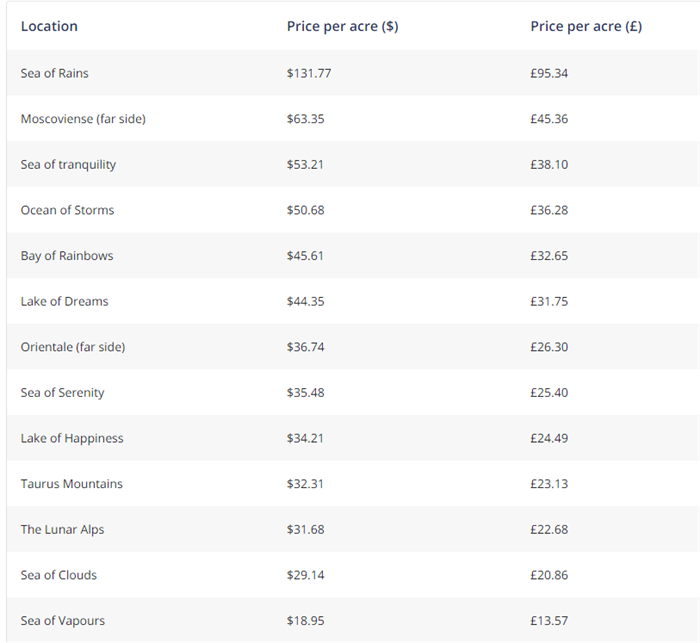
Task: Select The Lunar Alps cell
Action: [62, 529]
